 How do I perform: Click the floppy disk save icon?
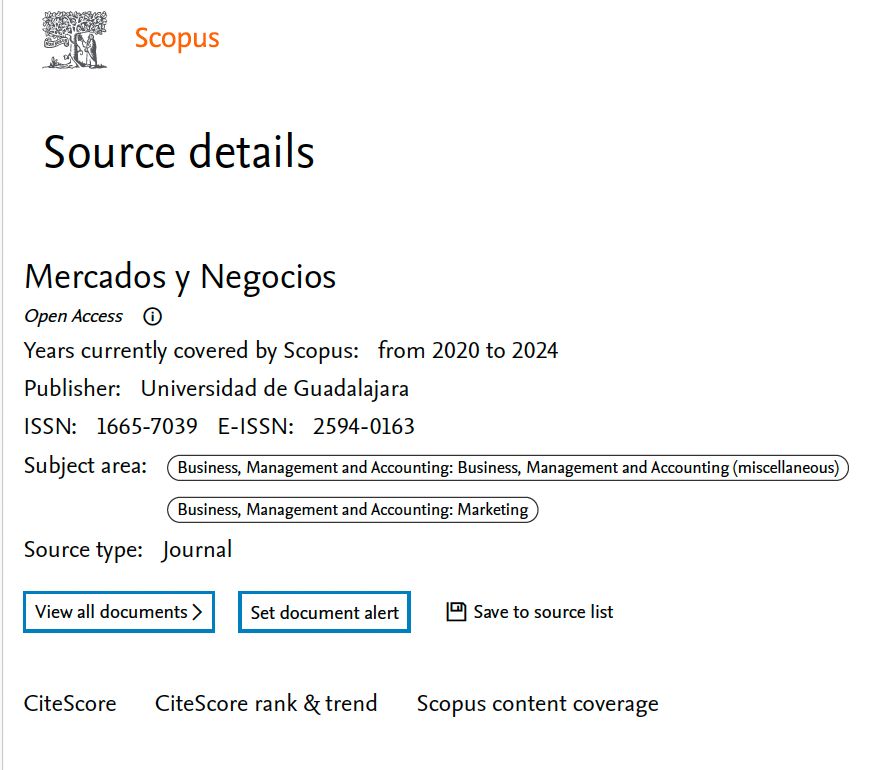point(456,612)
